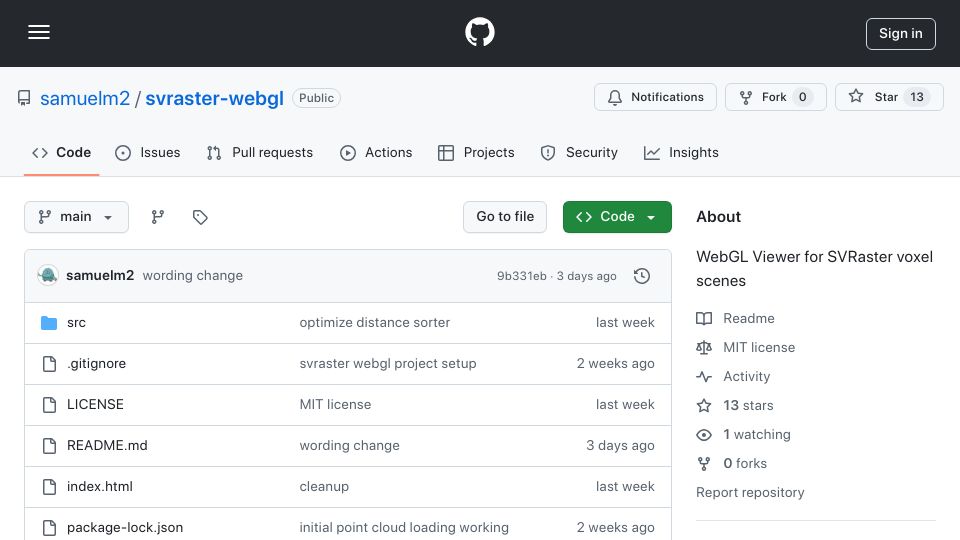Open the README.md file

[107, 446]
